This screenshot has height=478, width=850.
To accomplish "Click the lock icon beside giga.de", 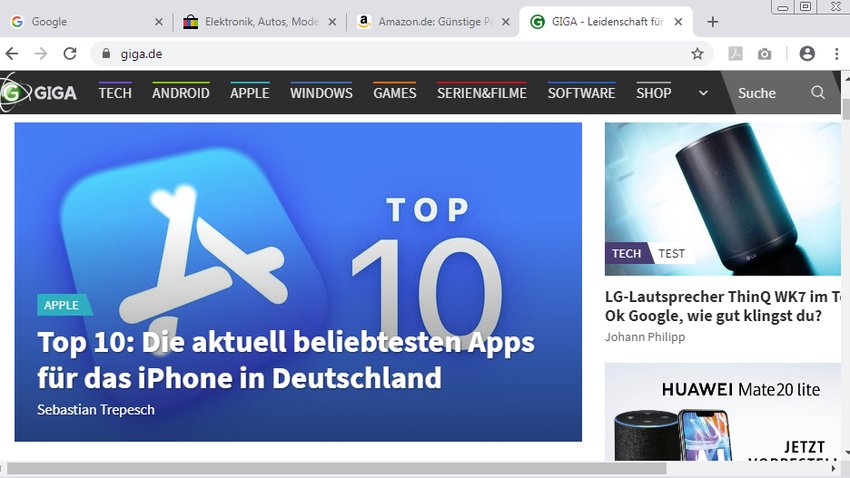I will point(106,54).
